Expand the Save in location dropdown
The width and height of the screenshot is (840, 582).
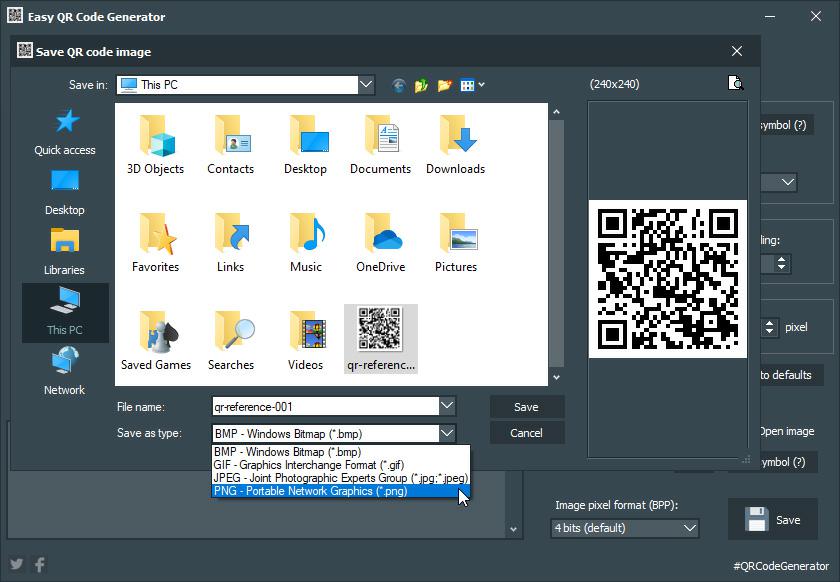366,85
